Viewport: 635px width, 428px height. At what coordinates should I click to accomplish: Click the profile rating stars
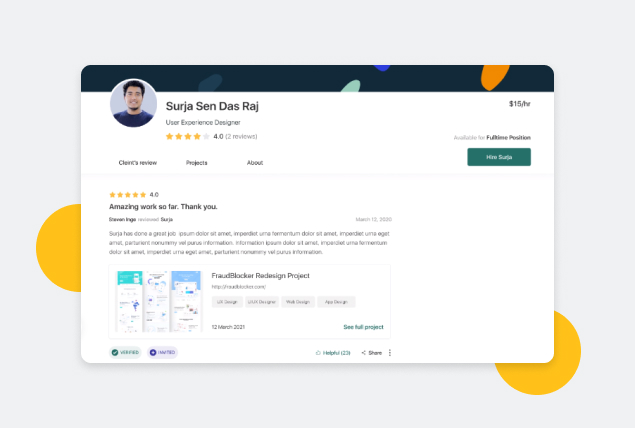(188, 136)
